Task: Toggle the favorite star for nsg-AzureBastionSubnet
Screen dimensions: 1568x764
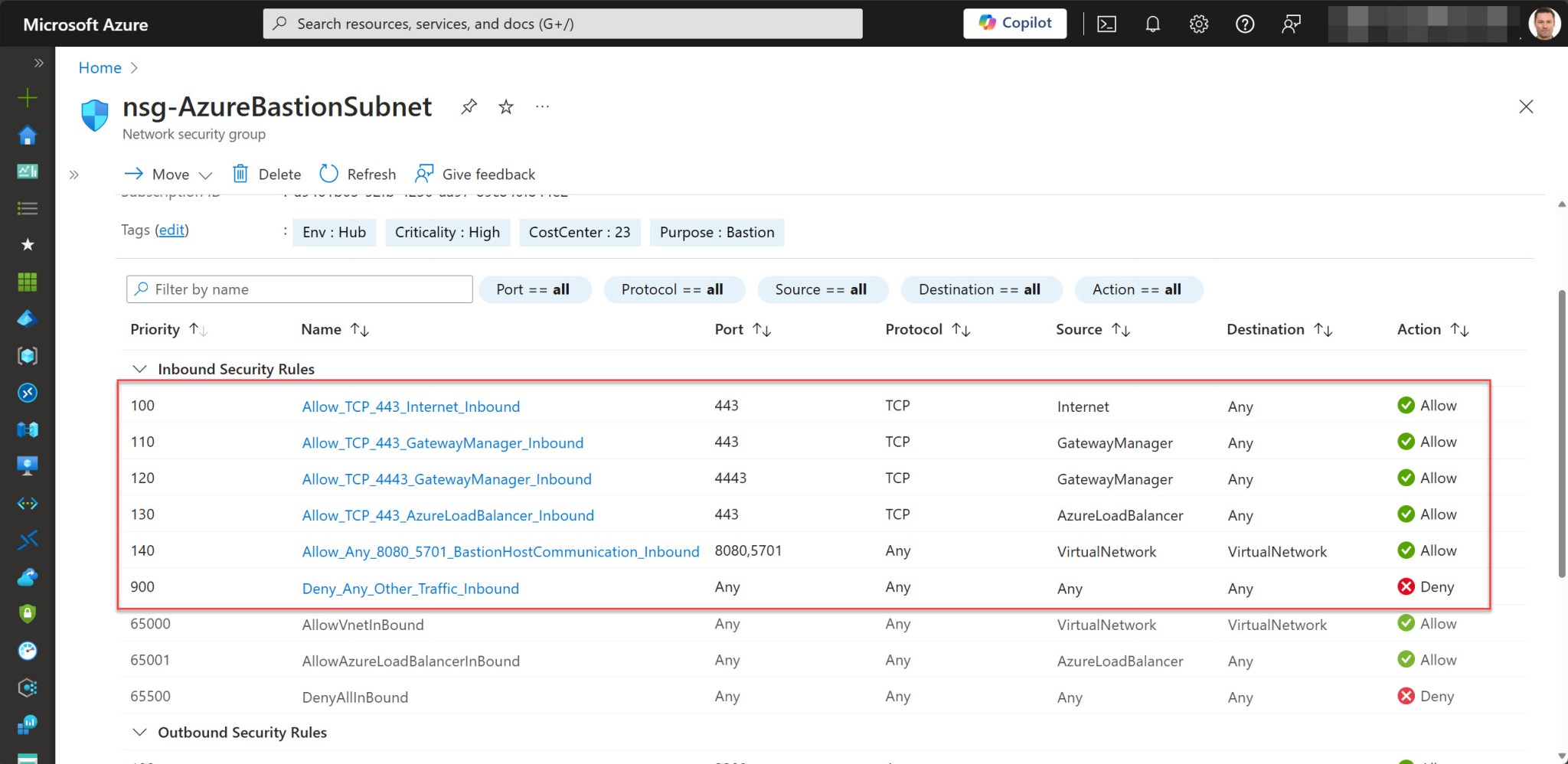Action: pos(505,106)
